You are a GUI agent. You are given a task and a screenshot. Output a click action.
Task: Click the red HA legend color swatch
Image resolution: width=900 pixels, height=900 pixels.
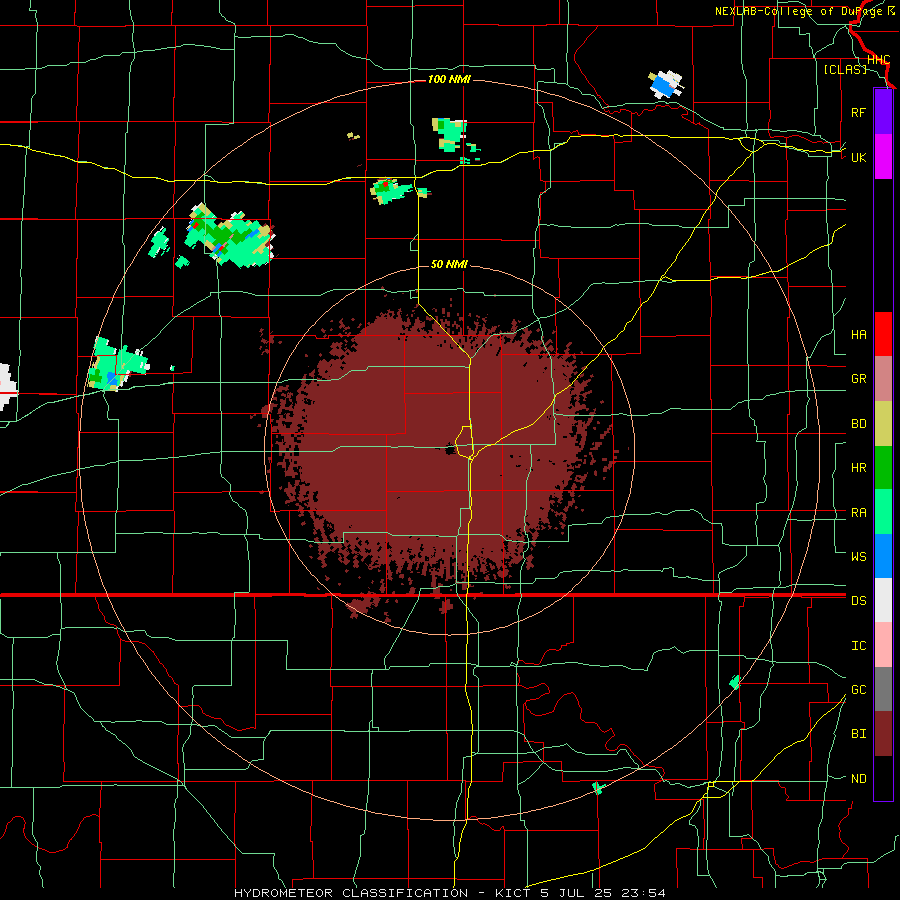point(883,334)
